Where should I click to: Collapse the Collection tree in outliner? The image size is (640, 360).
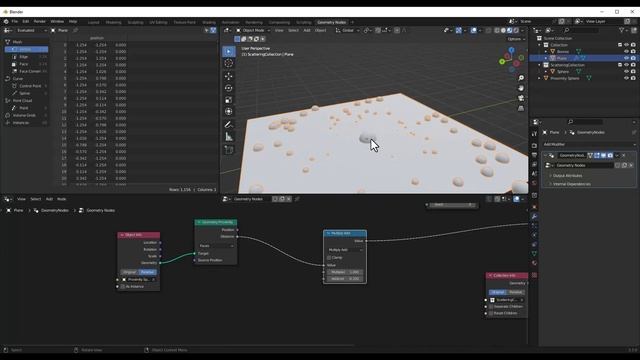coord(540,45)
